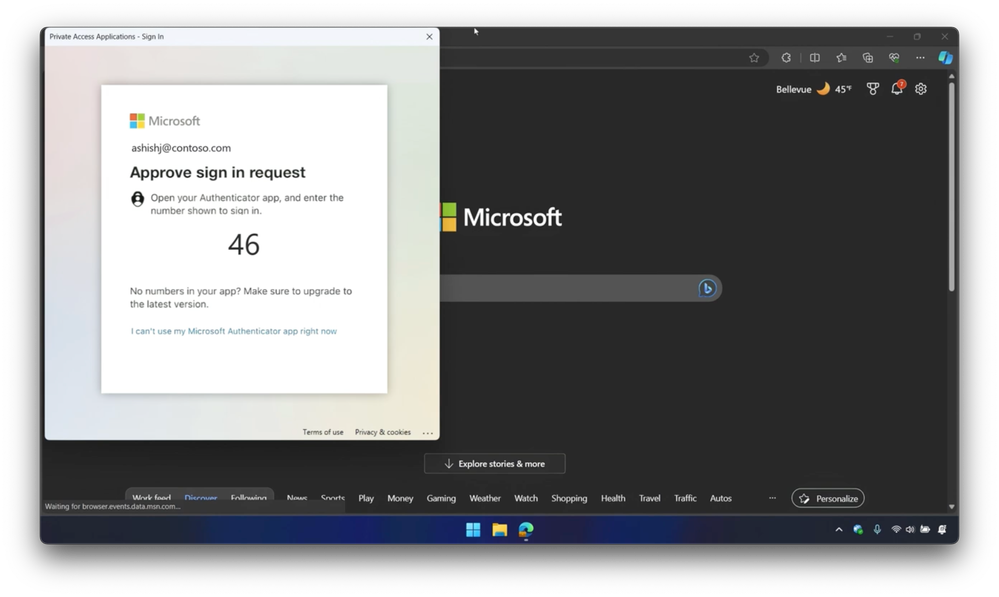The width and height of the screenshot is (999, 597).
Task: Open Edge Settings and more ellipsis
Action: pos(920,58)
